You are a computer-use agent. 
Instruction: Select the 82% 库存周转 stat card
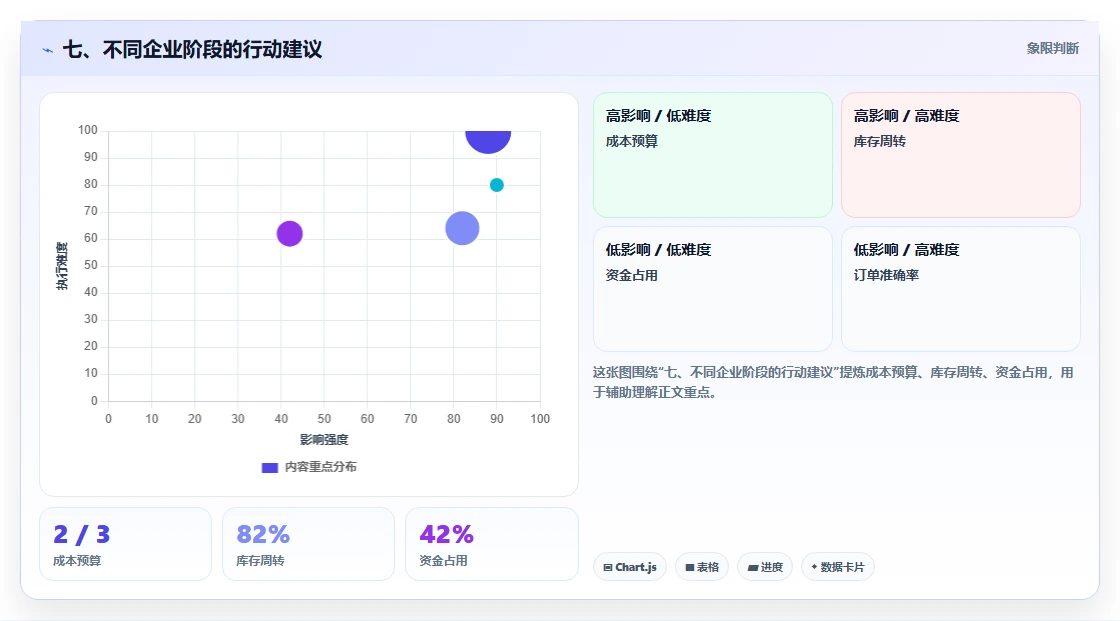pyautogui.click(x=309, y=545)
